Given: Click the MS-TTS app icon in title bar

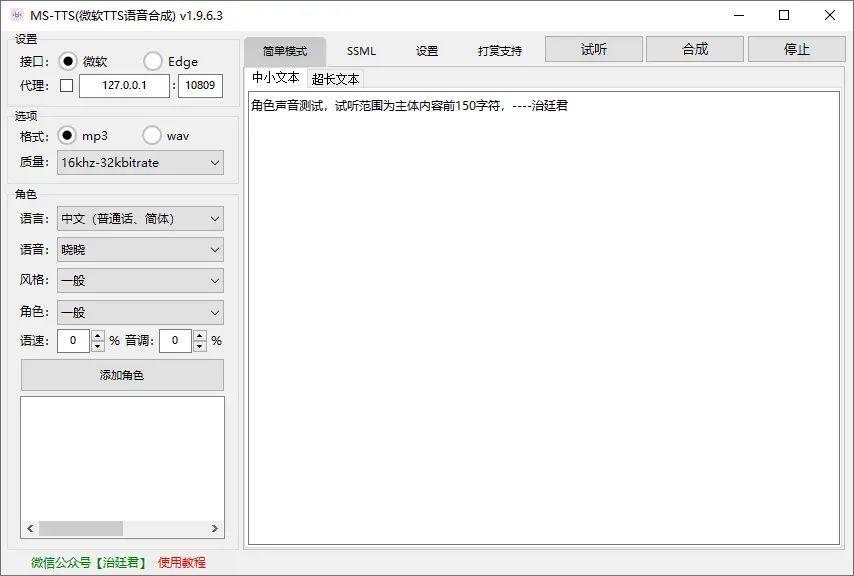Looking at the screenshot, I should pos(16,15).
